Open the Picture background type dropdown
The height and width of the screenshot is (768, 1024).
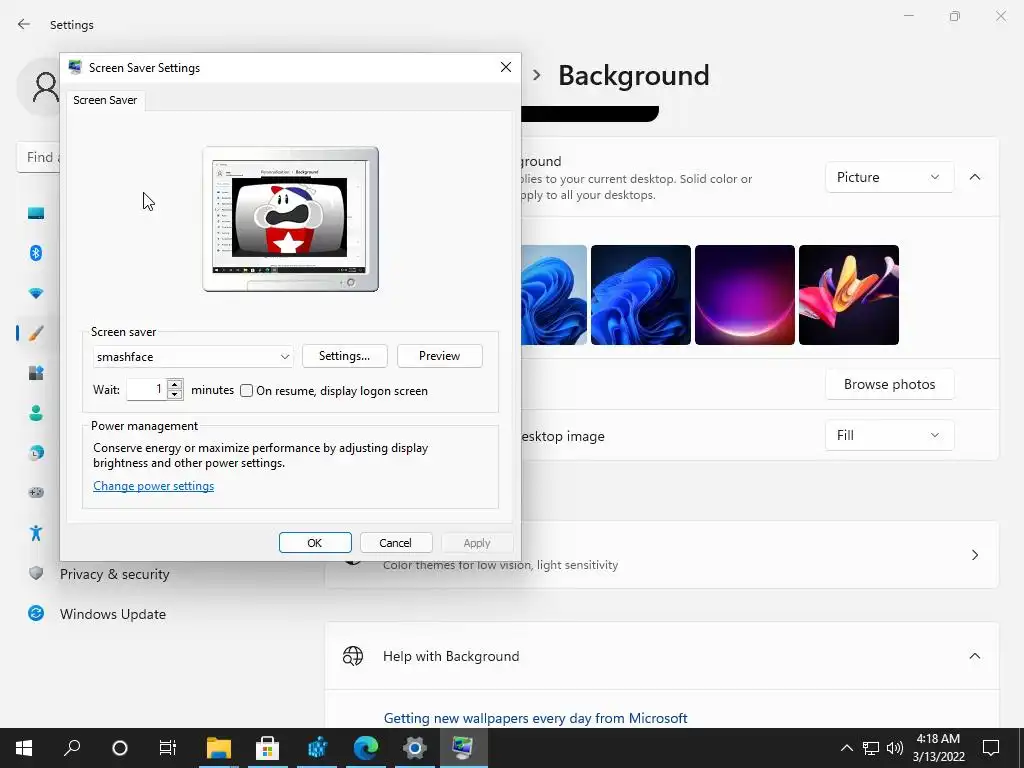click(889, 177)
